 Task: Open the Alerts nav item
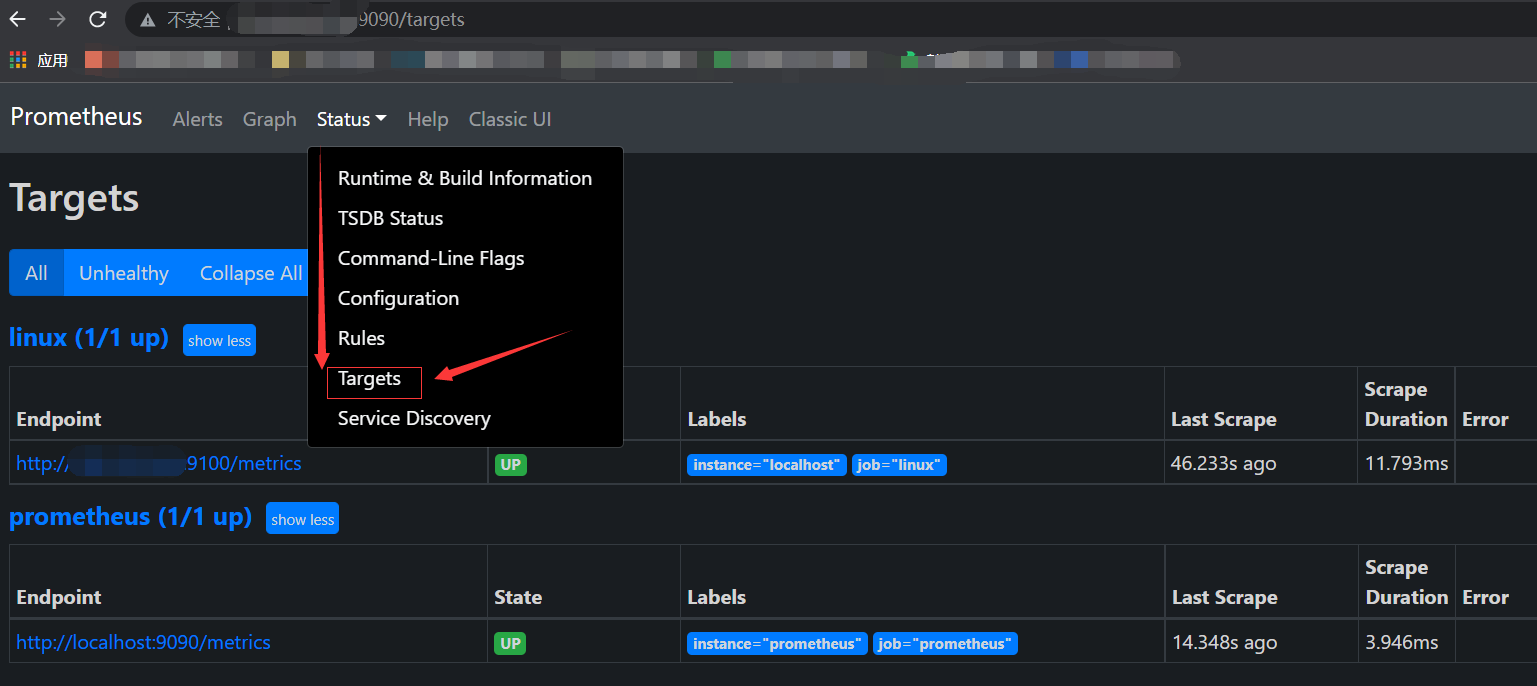point(198,119)
